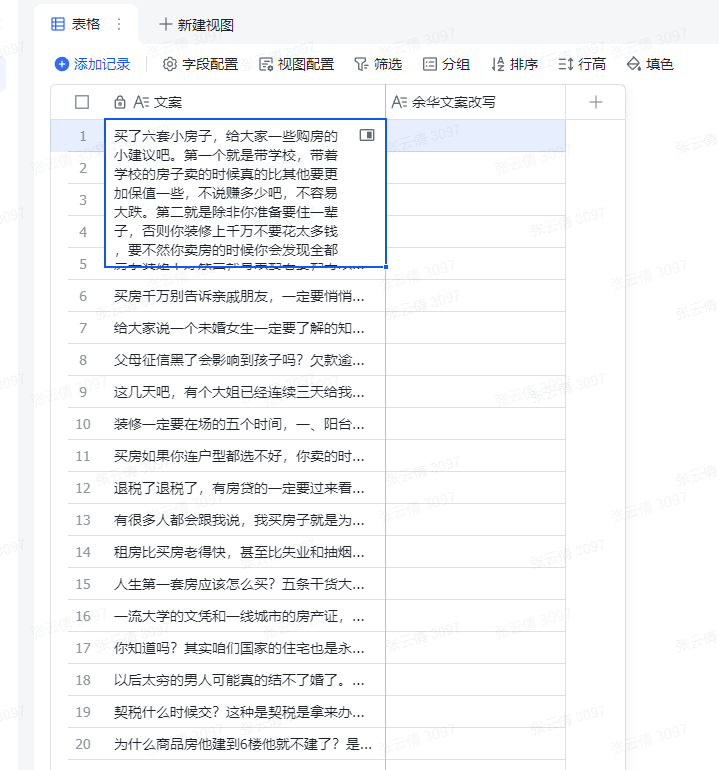719x770 pixels.
Task: Click the cell starting 这几天吧，有个大姐
Action: point(245,392)
